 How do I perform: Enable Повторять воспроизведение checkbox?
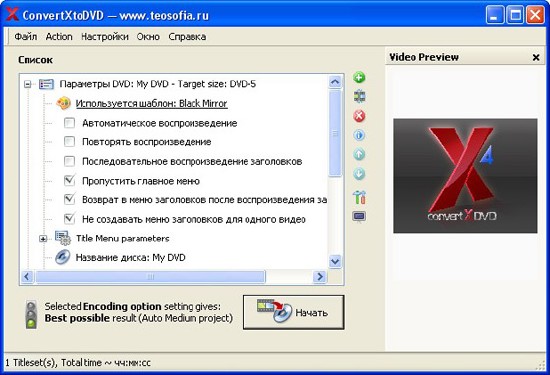click(69, 142)
